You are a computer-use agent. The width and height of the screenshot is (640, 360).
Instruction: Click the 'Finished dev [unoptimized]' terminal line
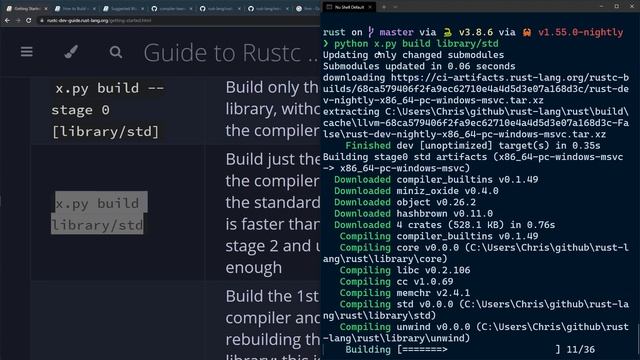[473, 146]
